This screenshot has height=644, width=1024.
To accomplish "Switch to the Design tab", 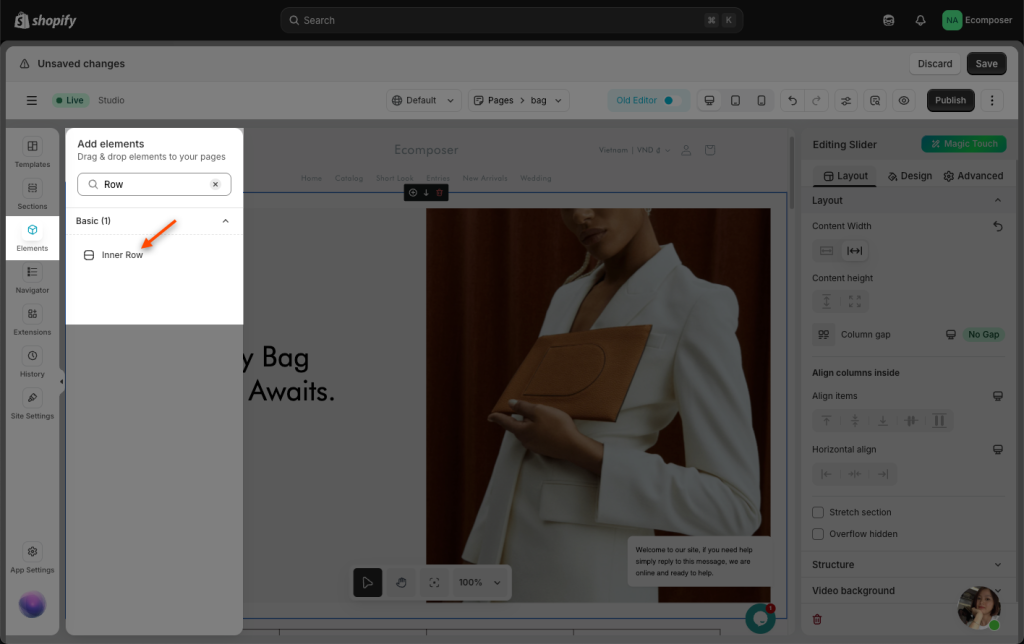I will click(x=909, y=176).
